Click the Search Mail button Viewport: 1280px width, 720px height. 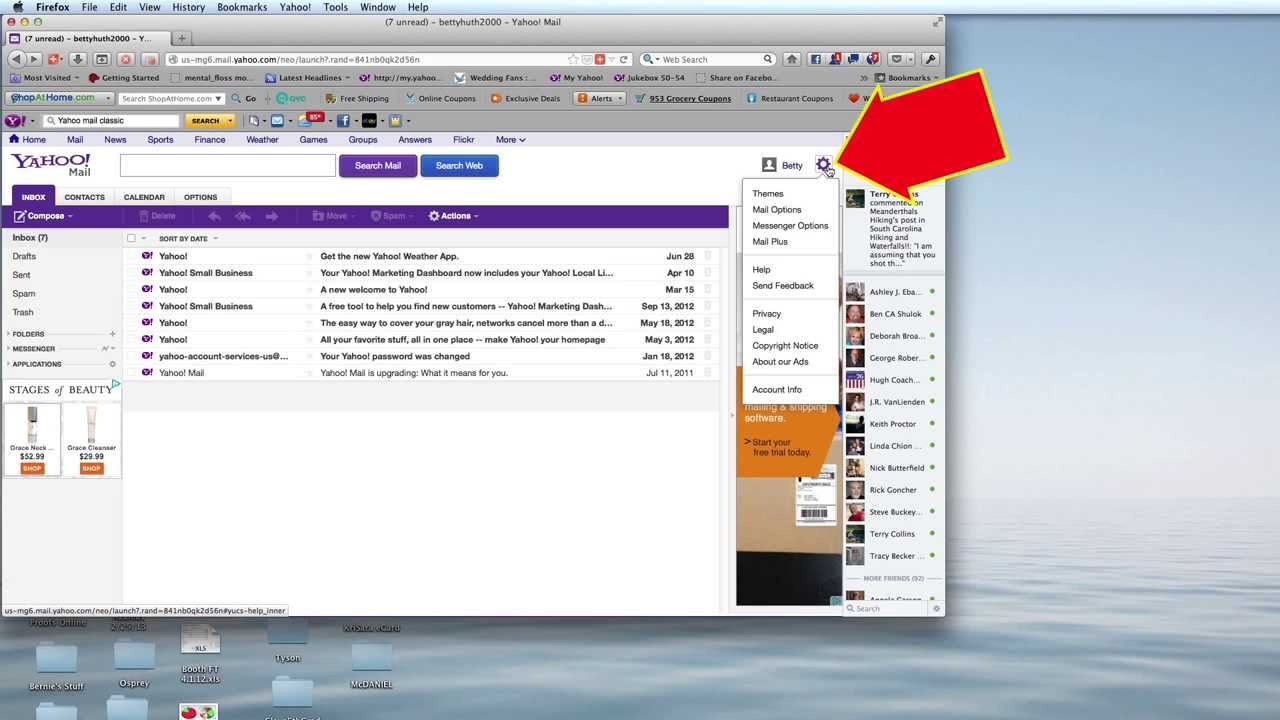click(378, 166)
